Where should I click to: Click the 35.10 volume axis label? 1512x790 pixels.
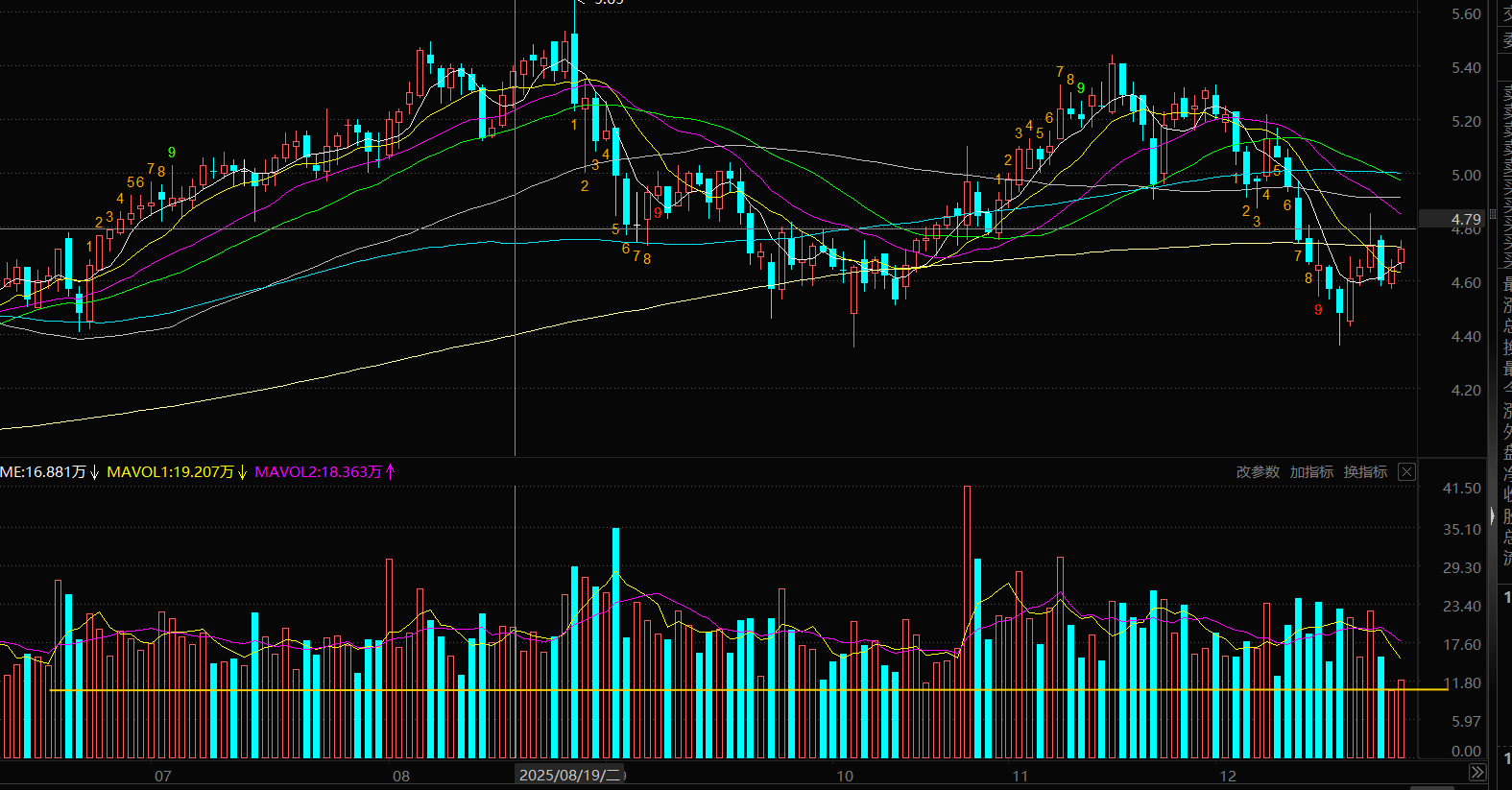point(1462,530)
